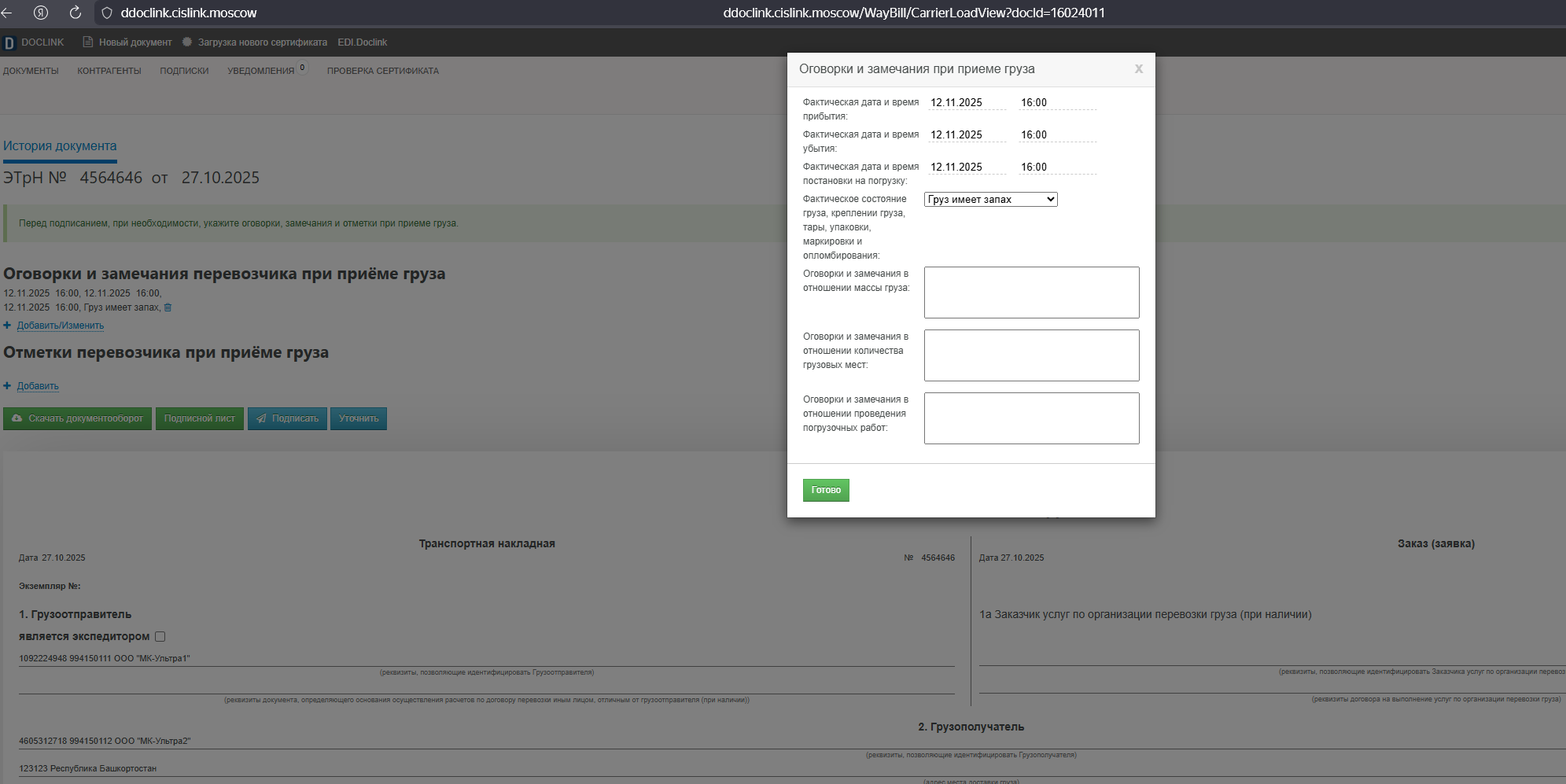Focus the loading works remarks text area
Image resolution: width=1566 pixels, height=784 pixels.
(1032, 418)
